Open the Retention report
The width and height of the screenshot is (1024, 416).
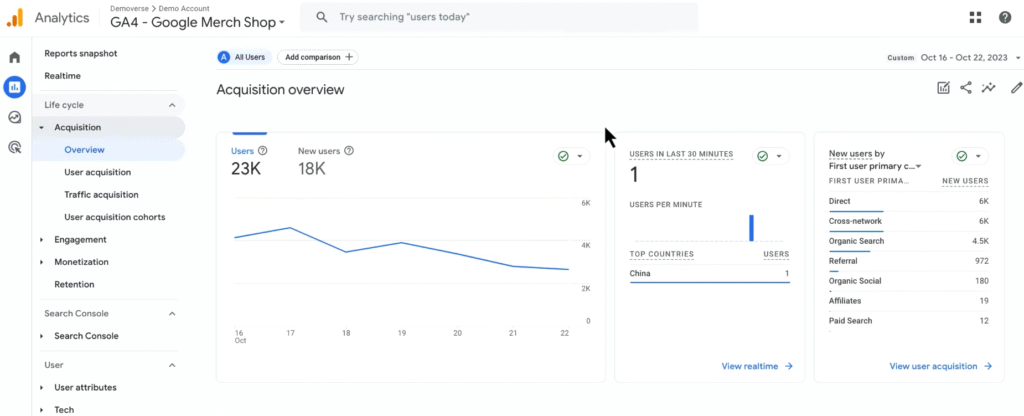click(74, 284)
